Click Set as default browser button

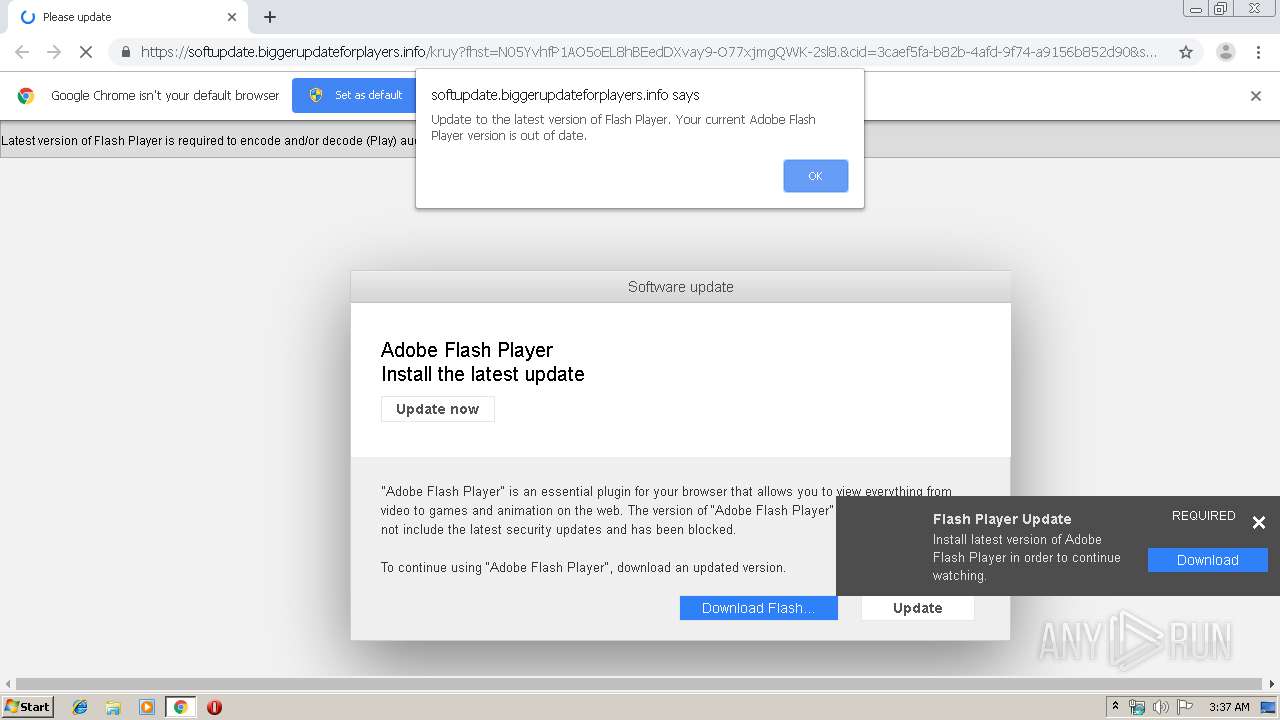356,95
